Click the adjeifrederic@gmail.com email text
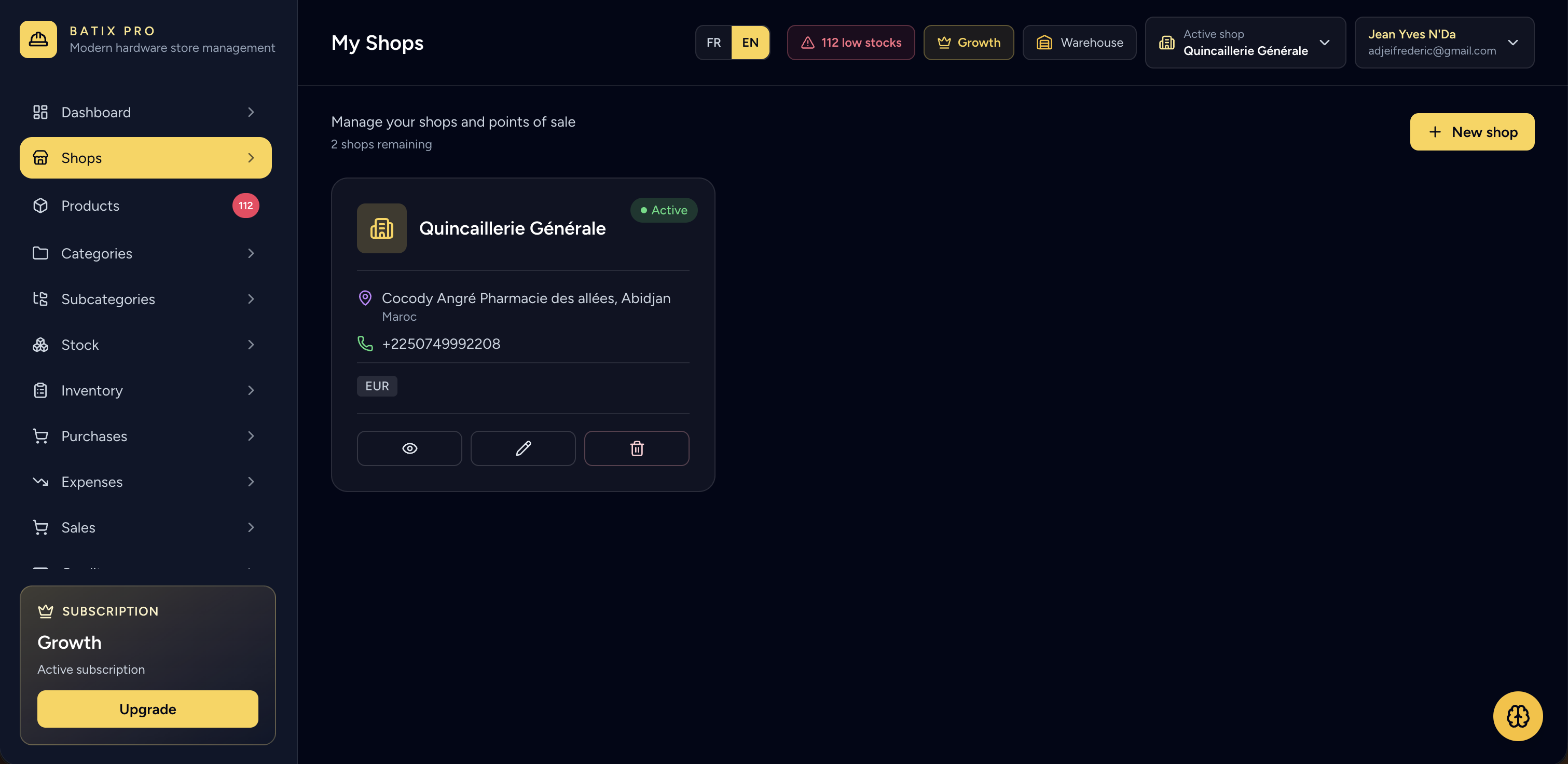The image size is (1568, 764). 1432,51
